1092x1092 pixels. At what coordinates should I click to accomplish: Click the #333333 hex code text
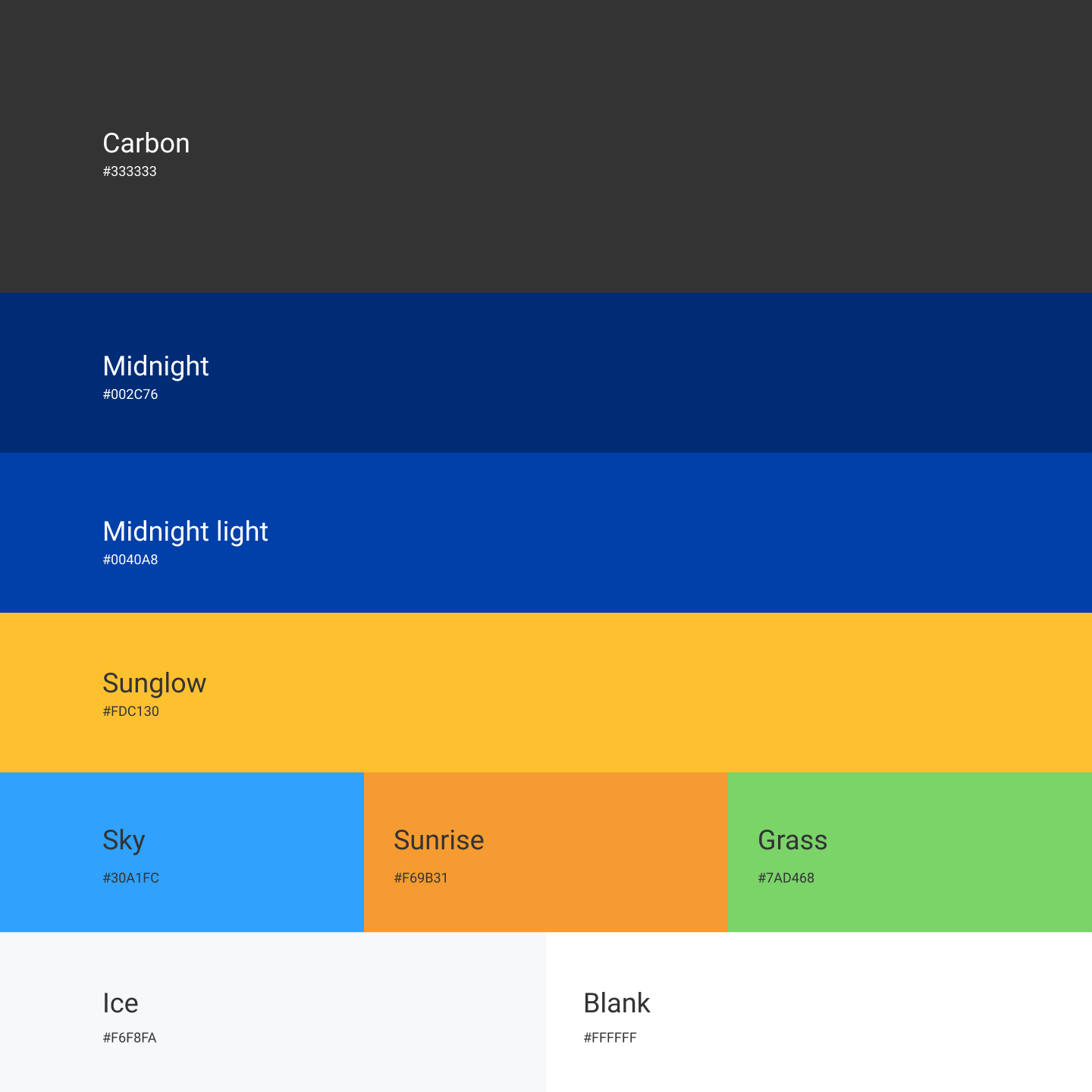click(130, 171)
